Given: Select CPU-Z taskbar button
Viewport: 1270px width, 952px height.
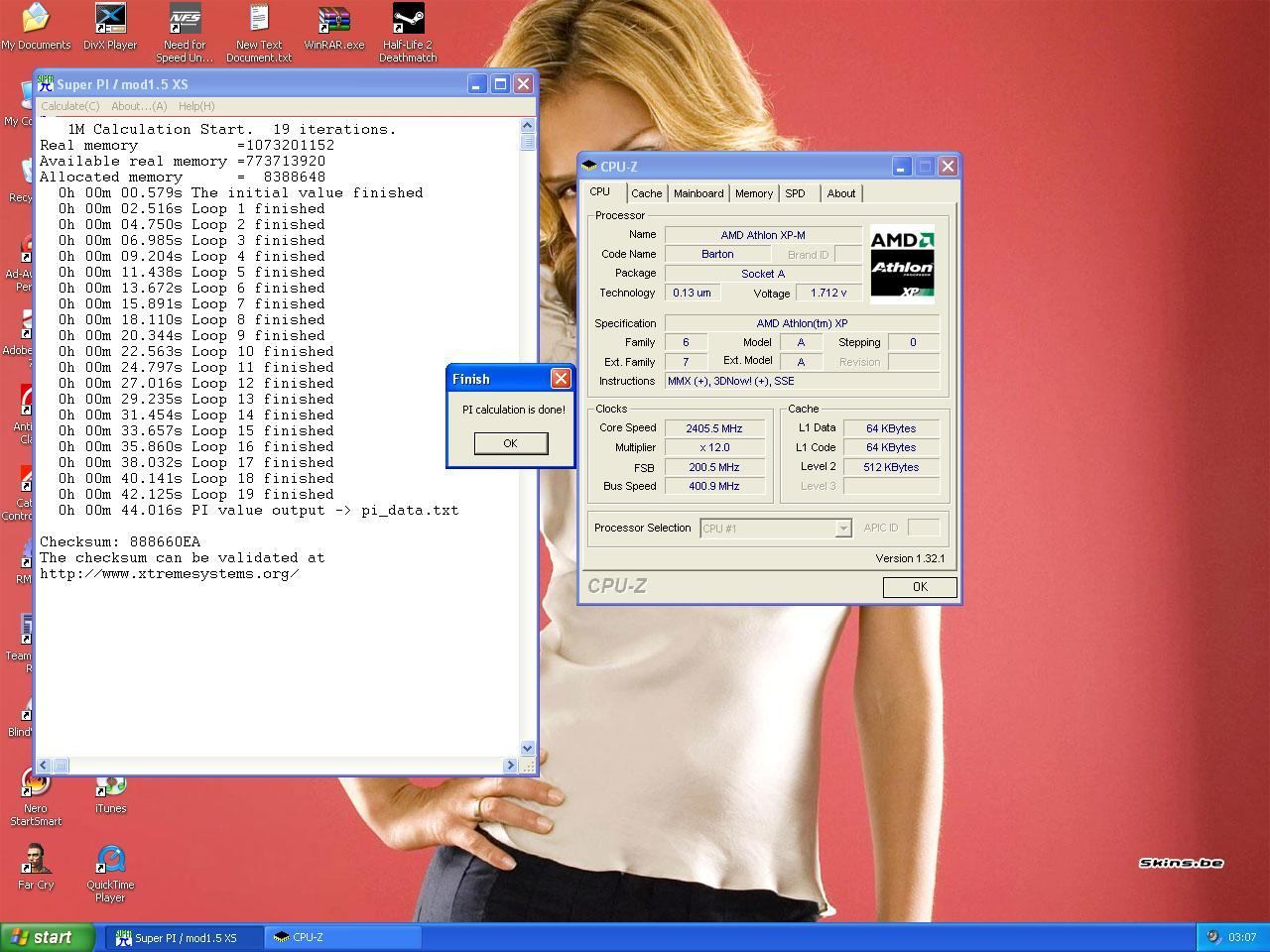Looking at the screenshot, I should click(344, 937).
